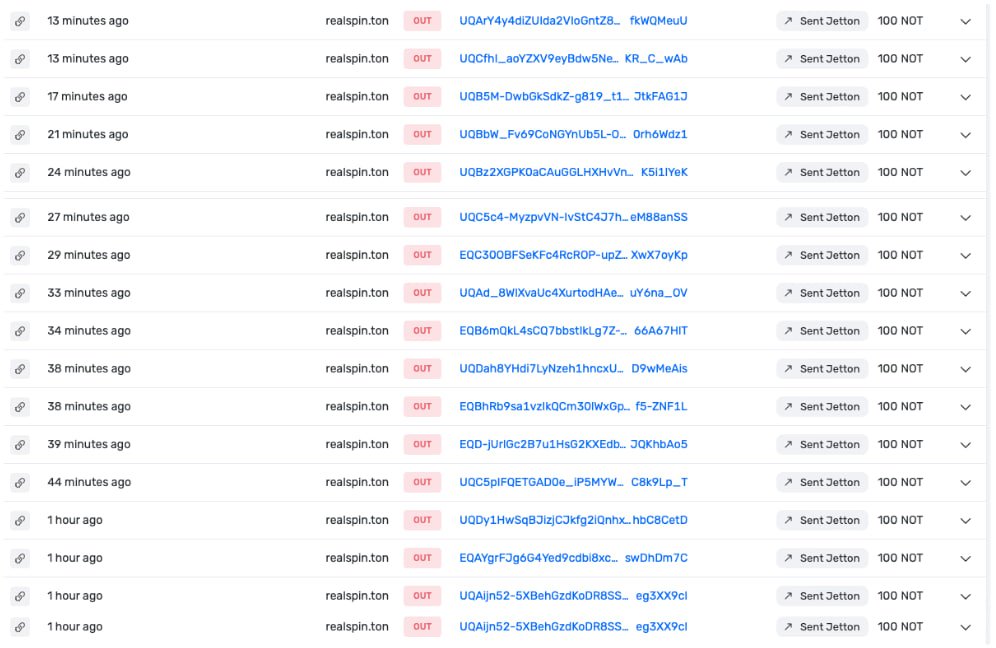Open address UQB5M-DwbGkSdkZ-g819_t1… JtkFAG1J
Viewport: 996px width, 648px height.
pyautogui.click(x=573, y=97)
